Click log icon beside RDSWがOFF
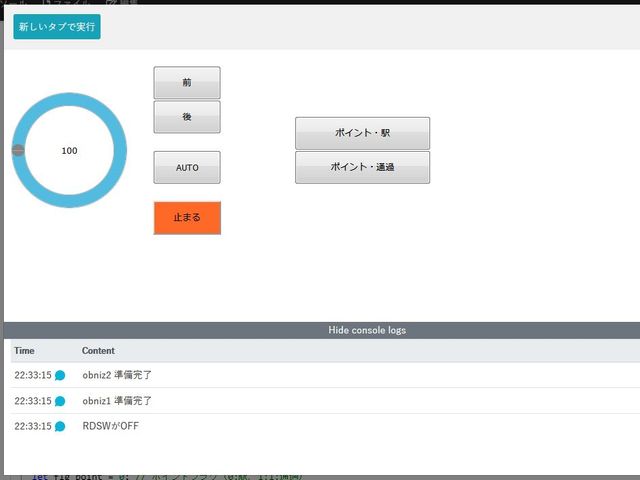Viewport: 640px width, 480px height. [x=60, y=426]
